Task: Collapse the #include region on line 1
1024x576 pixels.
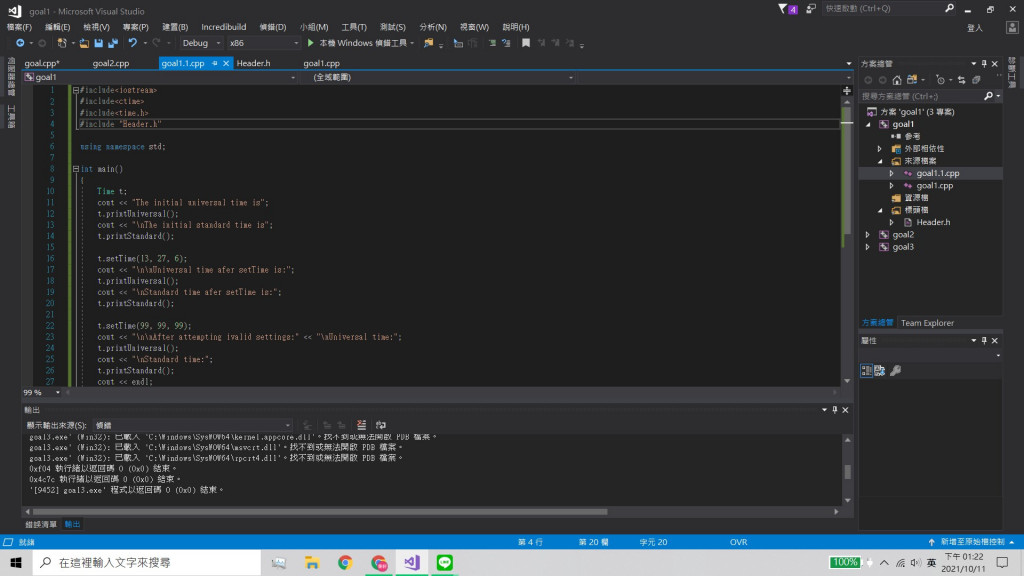Action: click(x=76, y=90)
